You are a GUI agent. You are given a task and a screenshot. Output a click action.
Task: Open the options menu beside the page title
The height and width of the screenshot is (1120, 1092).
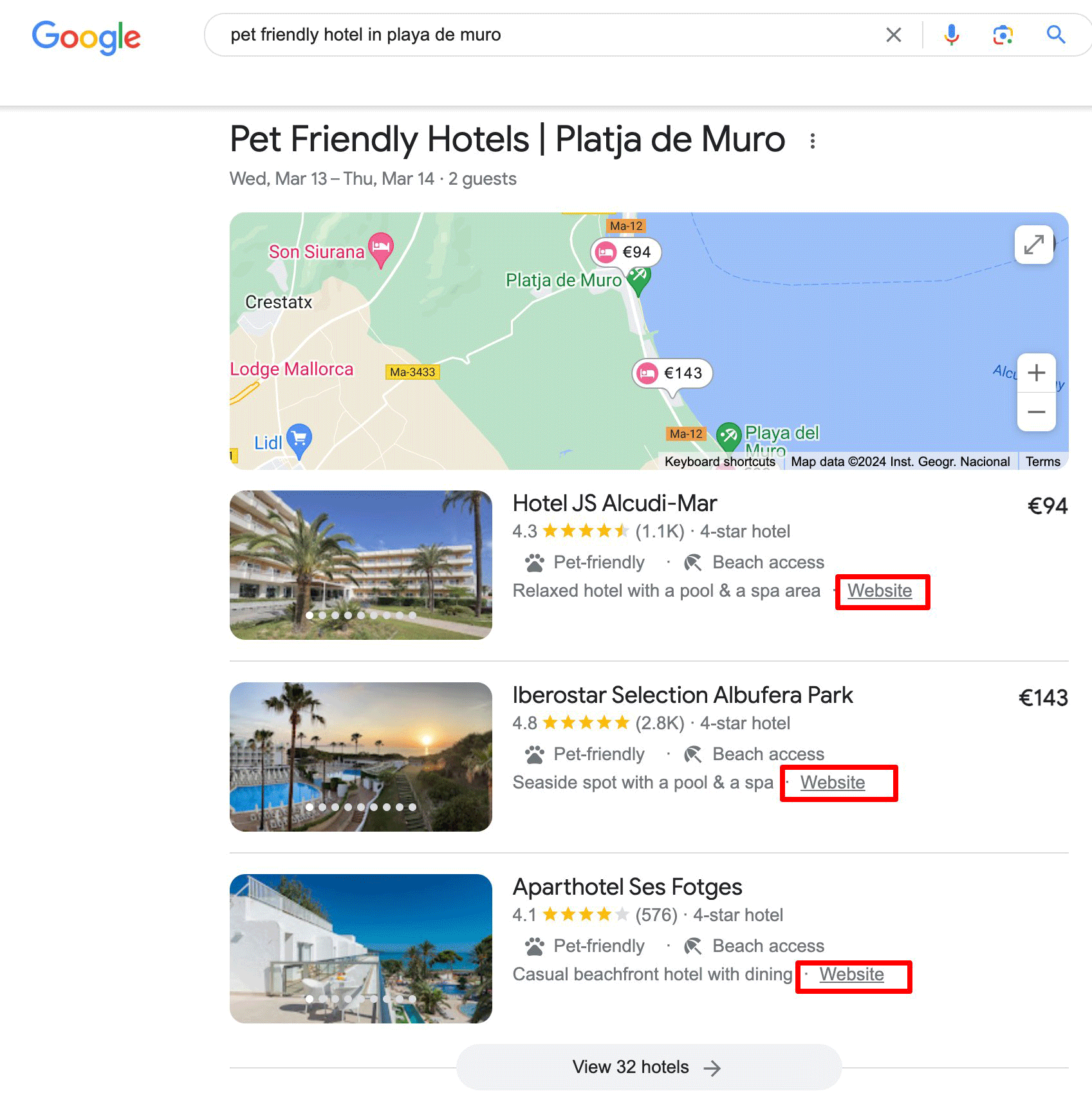(813, 140)
